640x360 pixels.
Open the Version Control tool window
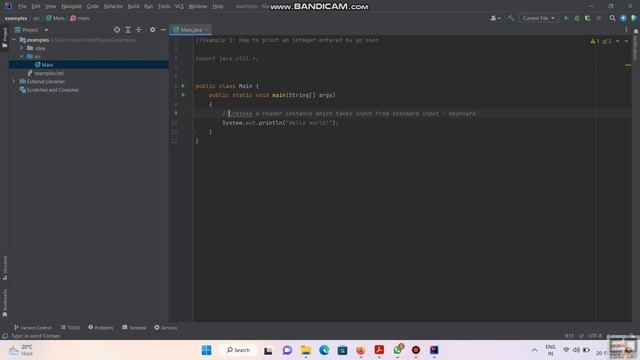pos(33,327)
